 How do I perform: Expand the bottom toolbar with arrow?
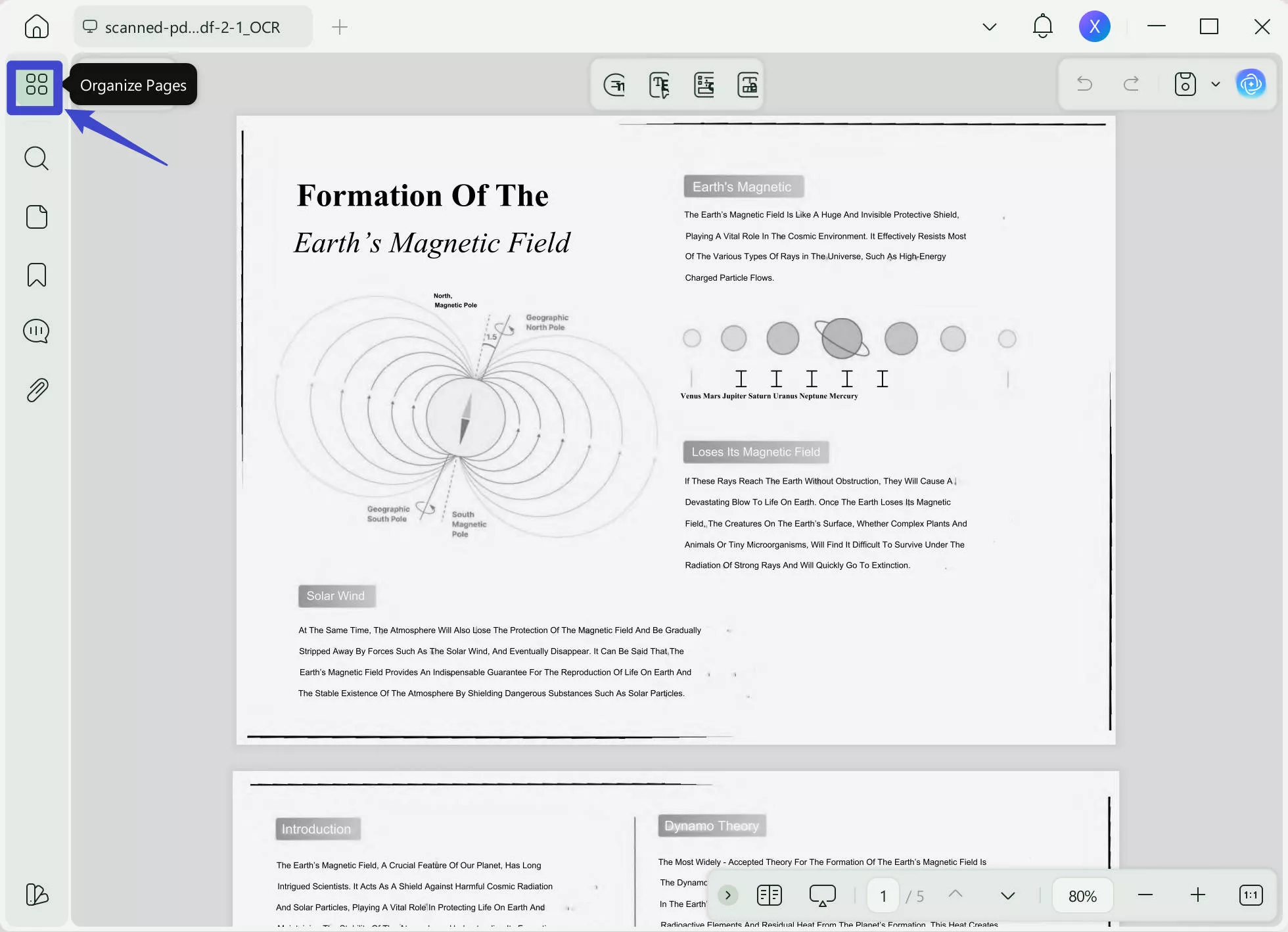pyautogui.click(x=727, y=895)
